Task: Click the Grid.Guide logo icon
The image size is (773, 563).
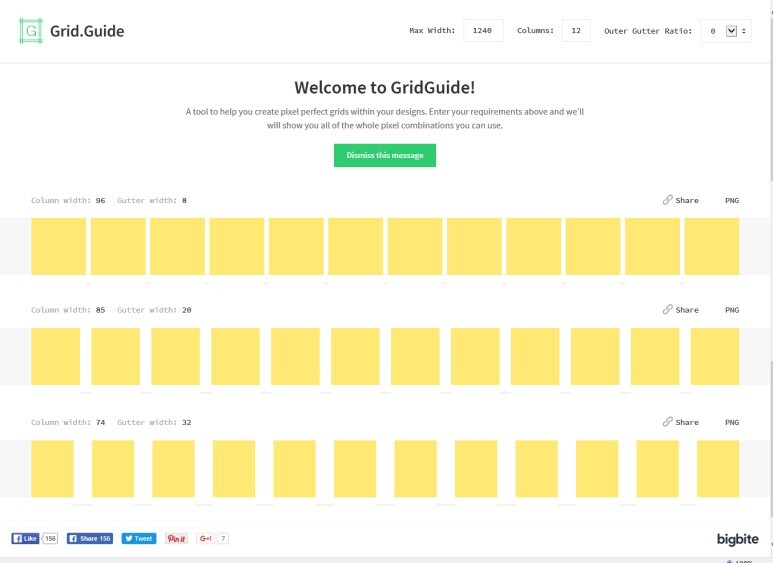Action: 31,31
